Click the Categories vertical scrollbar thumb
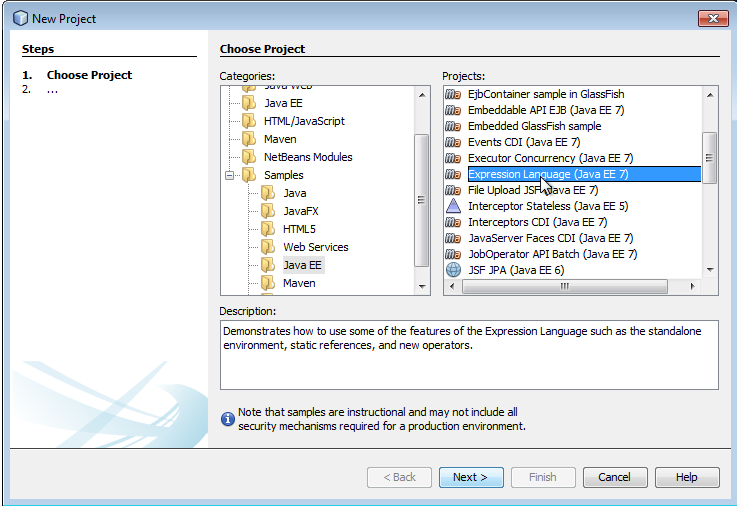Image resolution: width=737 pixels, height=506 pixels. point(421,200)
